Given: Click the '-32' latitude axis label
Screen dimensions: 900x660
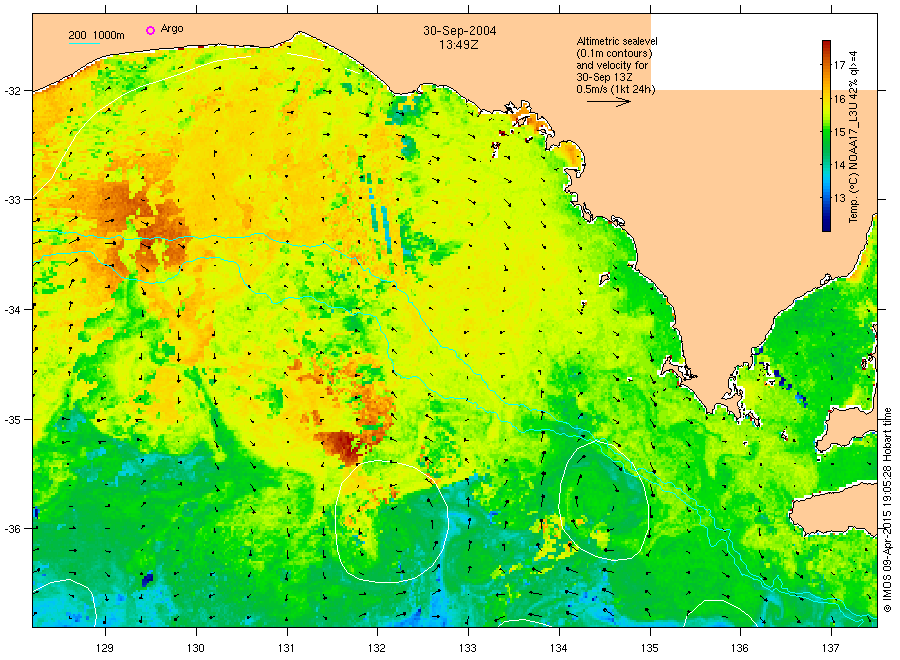Looking at the screenshot, I should 13,91.
